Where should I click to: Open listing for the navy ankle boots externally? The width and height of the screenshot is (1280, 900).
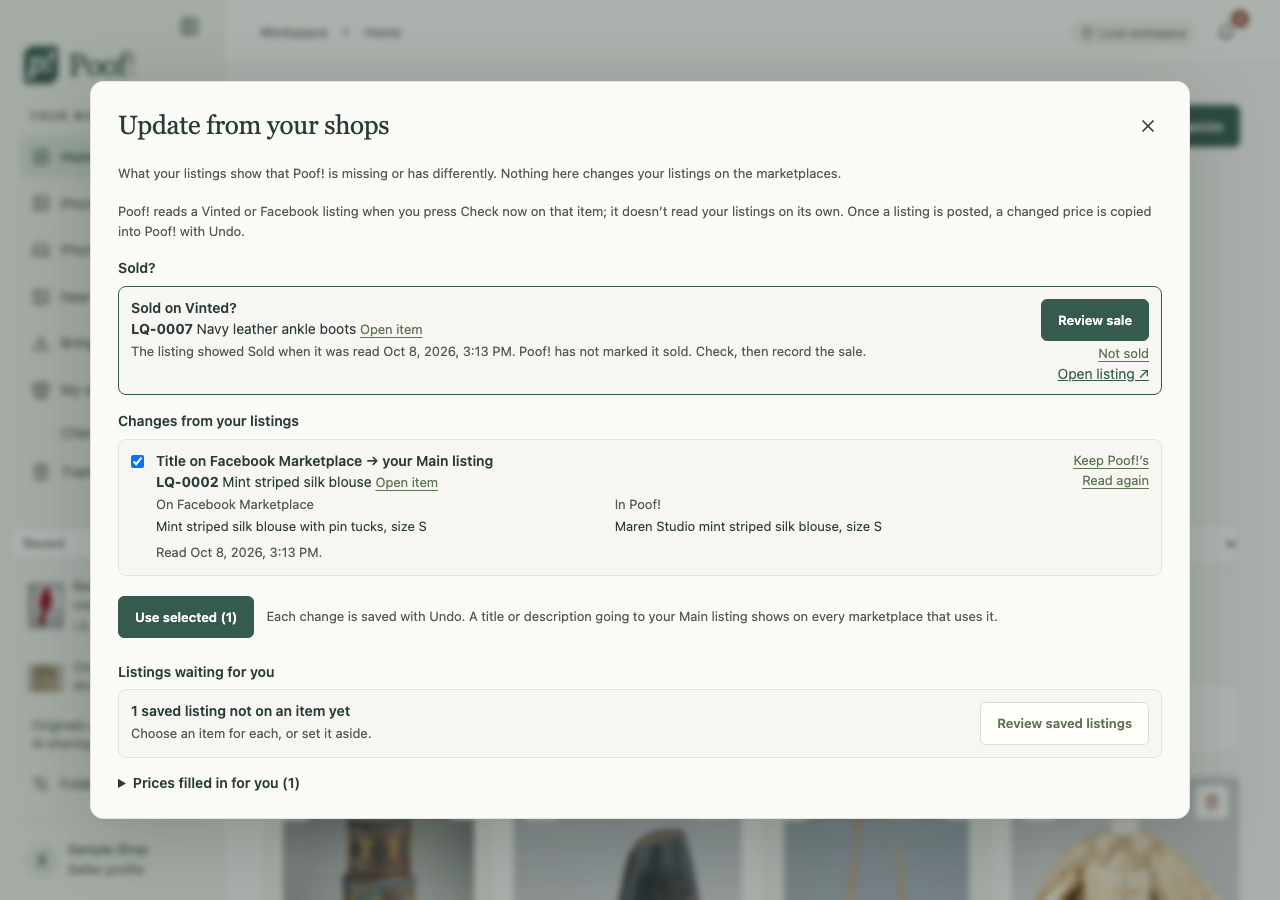(1103, 374)
